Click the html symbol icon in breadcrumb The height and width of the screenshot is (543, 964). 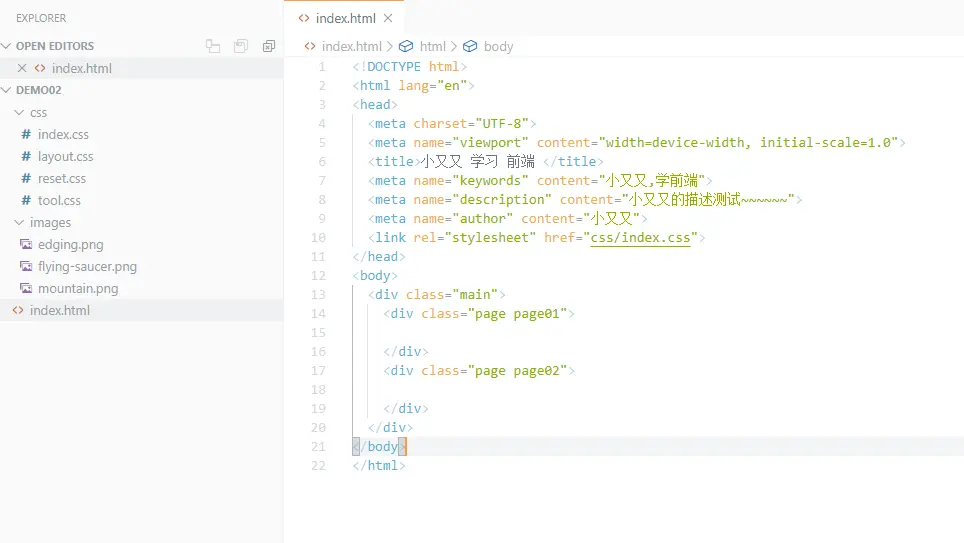pyautogui.click(x=406, y=46)
